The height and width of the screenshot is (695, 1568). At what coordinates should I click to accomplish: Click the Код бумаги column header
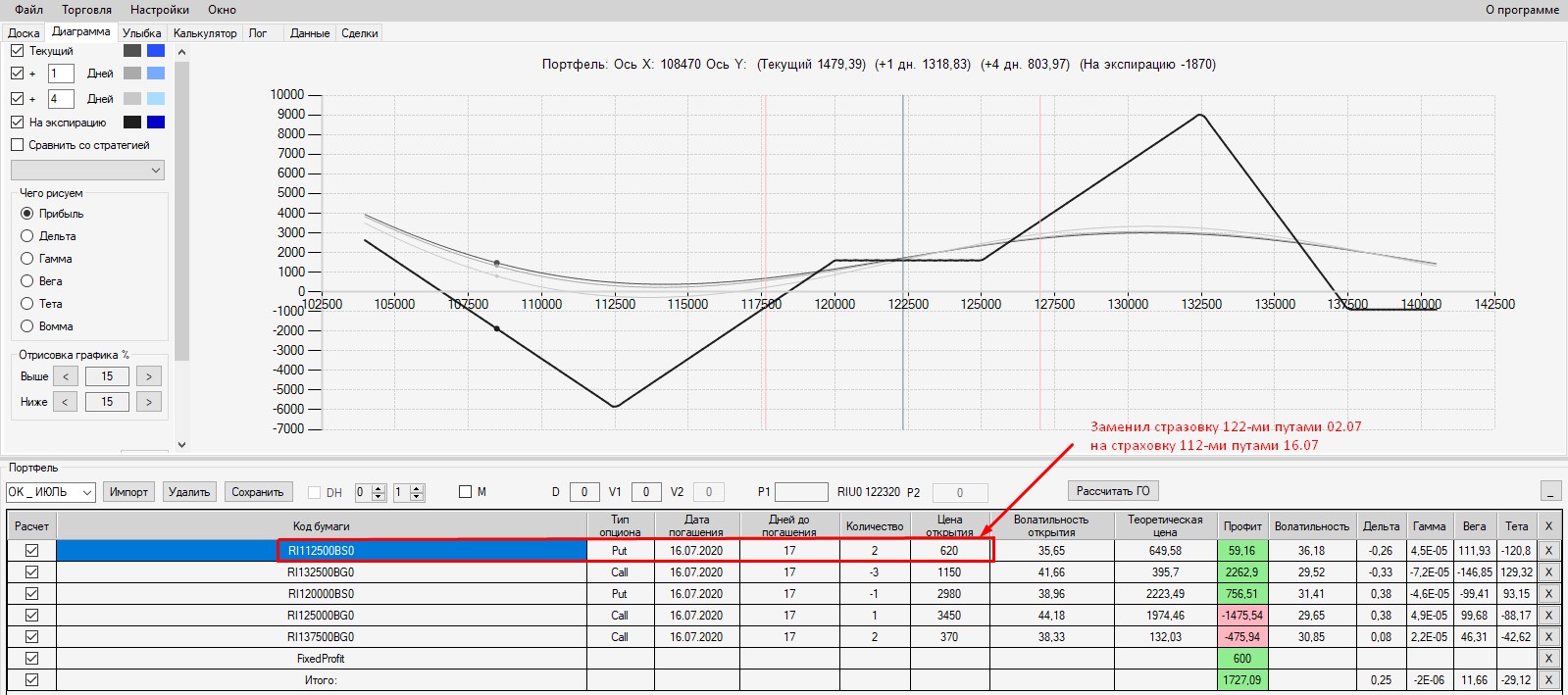[x=321, y=526]
